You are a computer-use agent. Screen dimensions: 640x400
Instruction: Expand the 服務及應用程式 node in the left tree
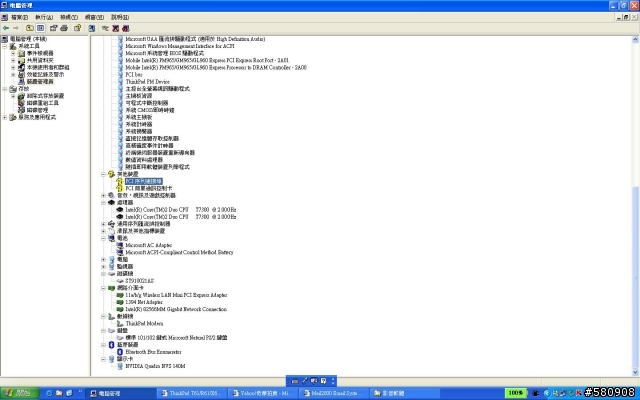tap(5, 117)
